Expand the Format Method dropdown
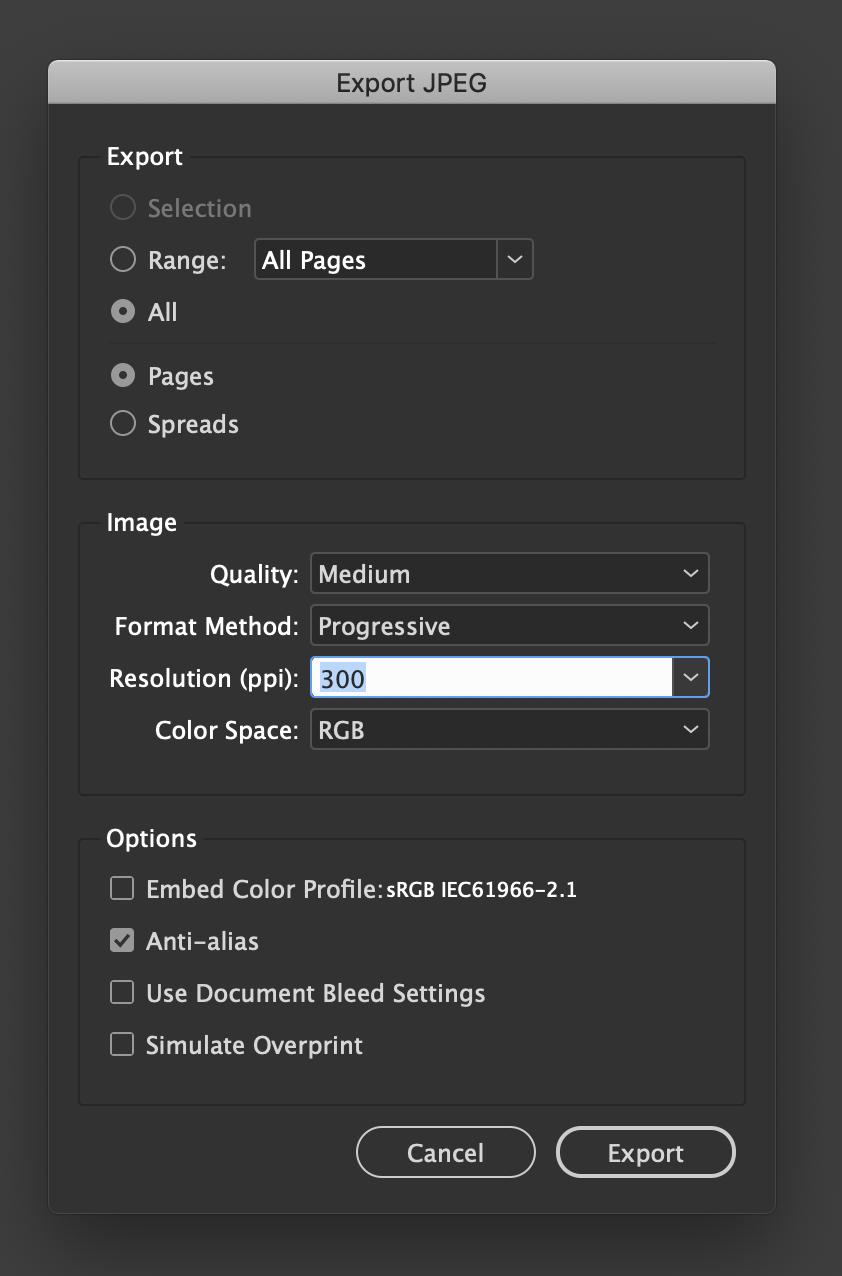The image size is (842, 1276). coord(509,625)
